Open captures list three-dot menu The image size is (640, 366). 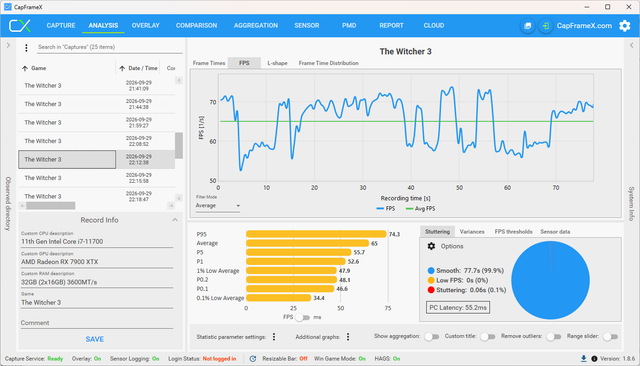pyautogui.click(x=26, y=48)
